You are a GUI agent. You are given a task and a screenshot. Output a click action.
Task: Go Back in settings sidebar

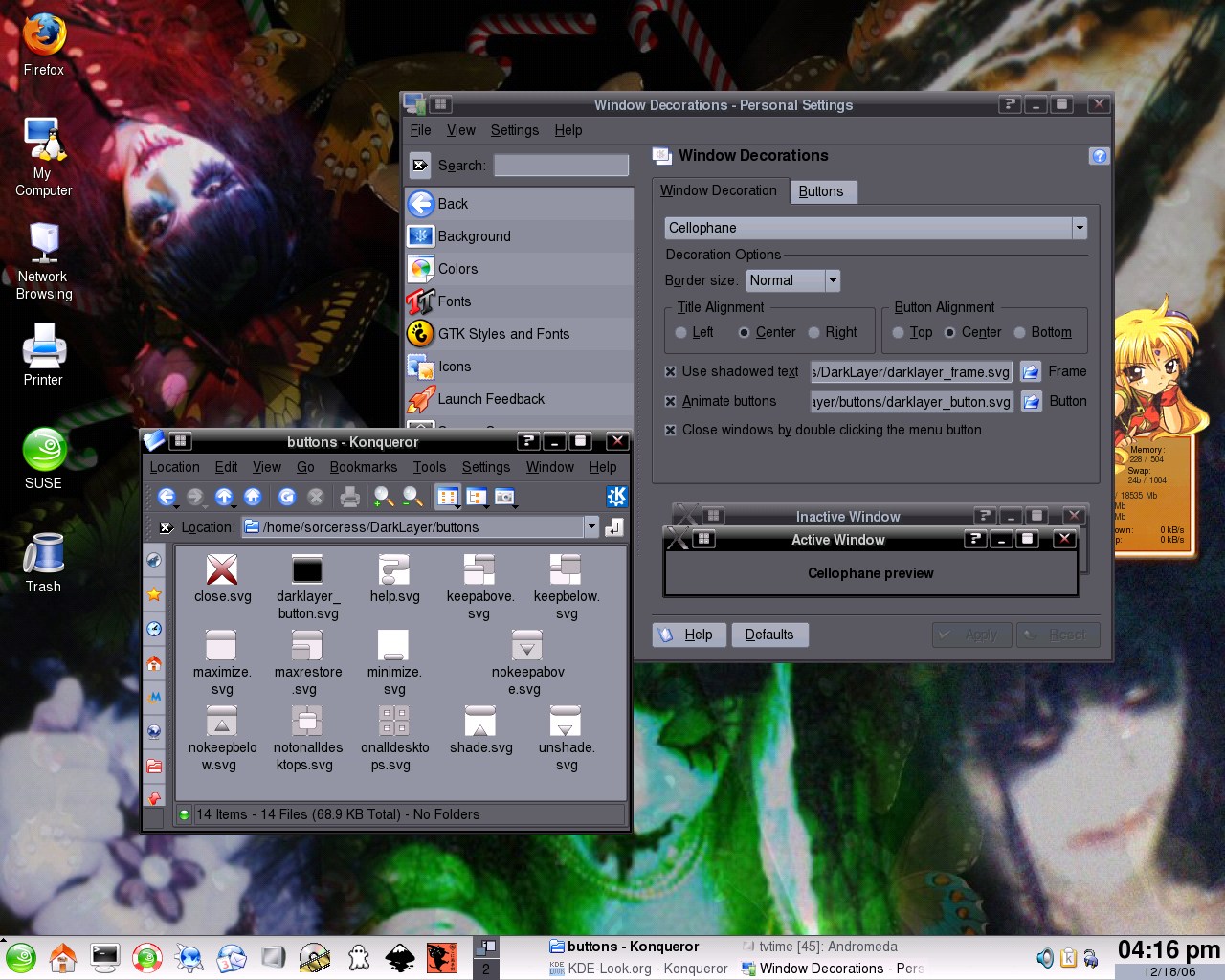[520, 204]
